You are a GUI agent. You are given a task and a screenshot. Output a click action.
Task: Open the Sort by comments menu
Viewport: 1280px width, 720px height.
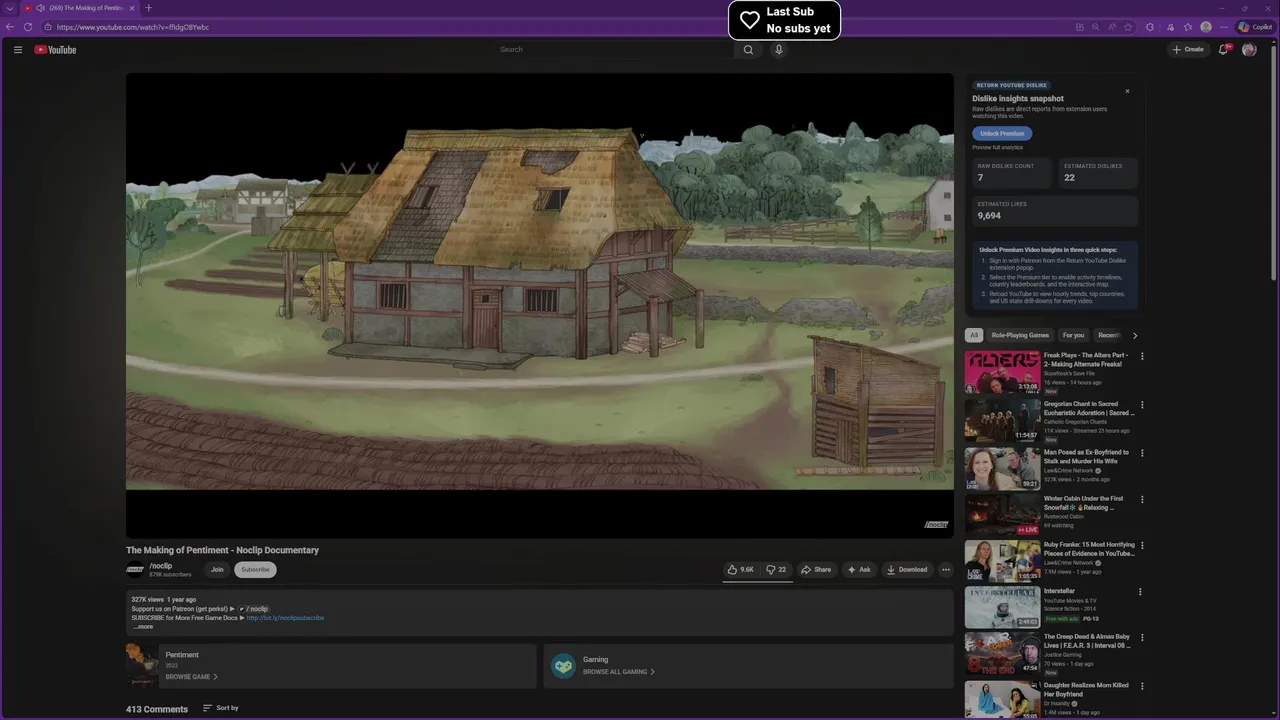click(221, 708)
